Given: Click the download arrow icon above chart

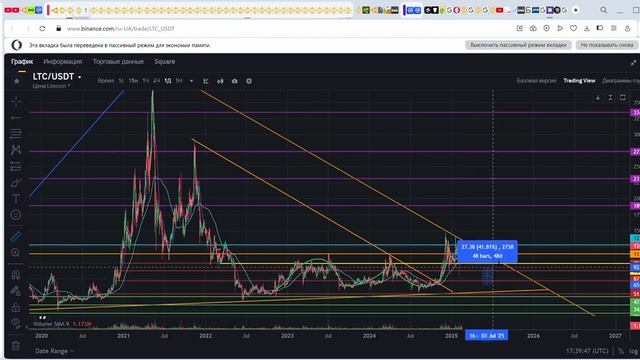Looking at the screenshot, I should coord(598,98).
